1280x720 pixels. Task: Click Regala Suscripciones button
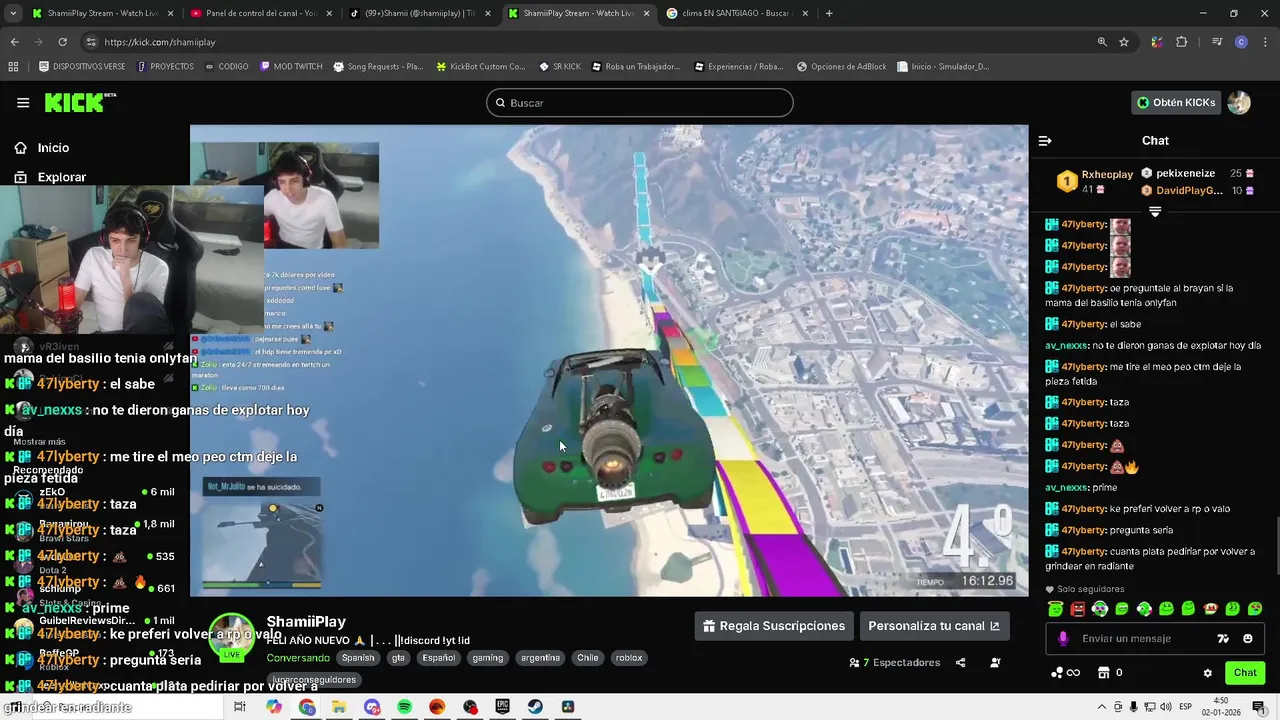click(774, 626)
